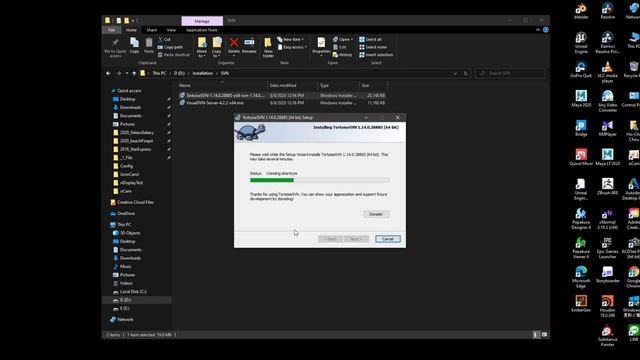Click Invert selection in the ribbon

click(376, 55)
